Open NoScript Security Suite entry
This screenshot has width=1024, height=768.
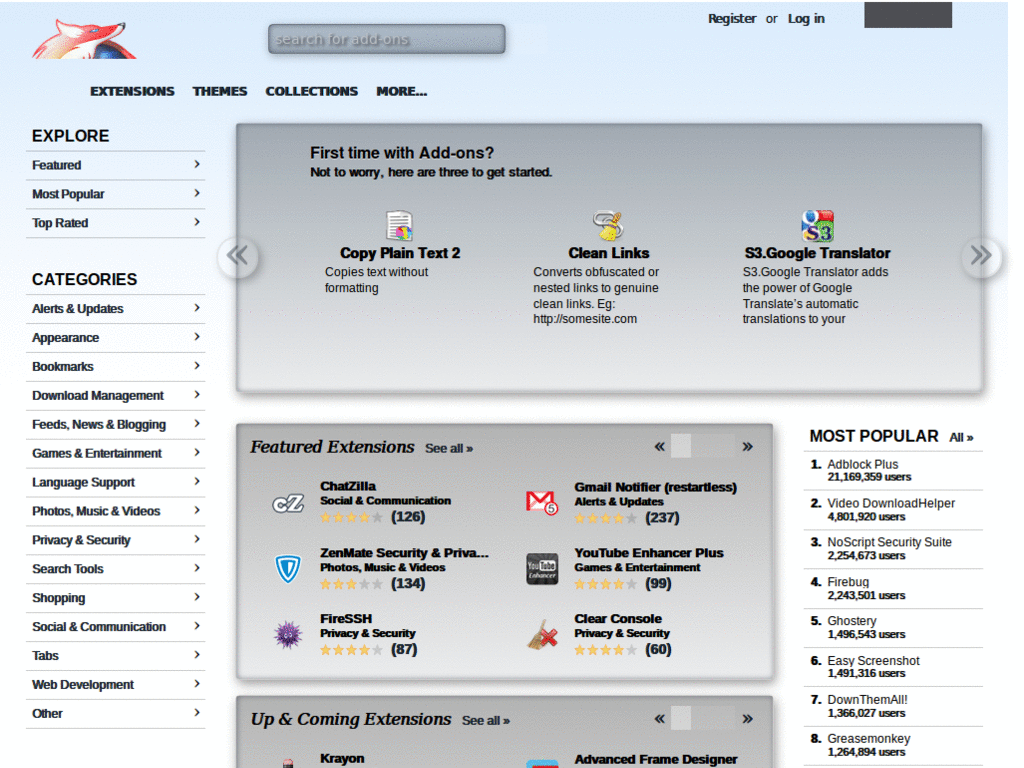tap(889, 542)
